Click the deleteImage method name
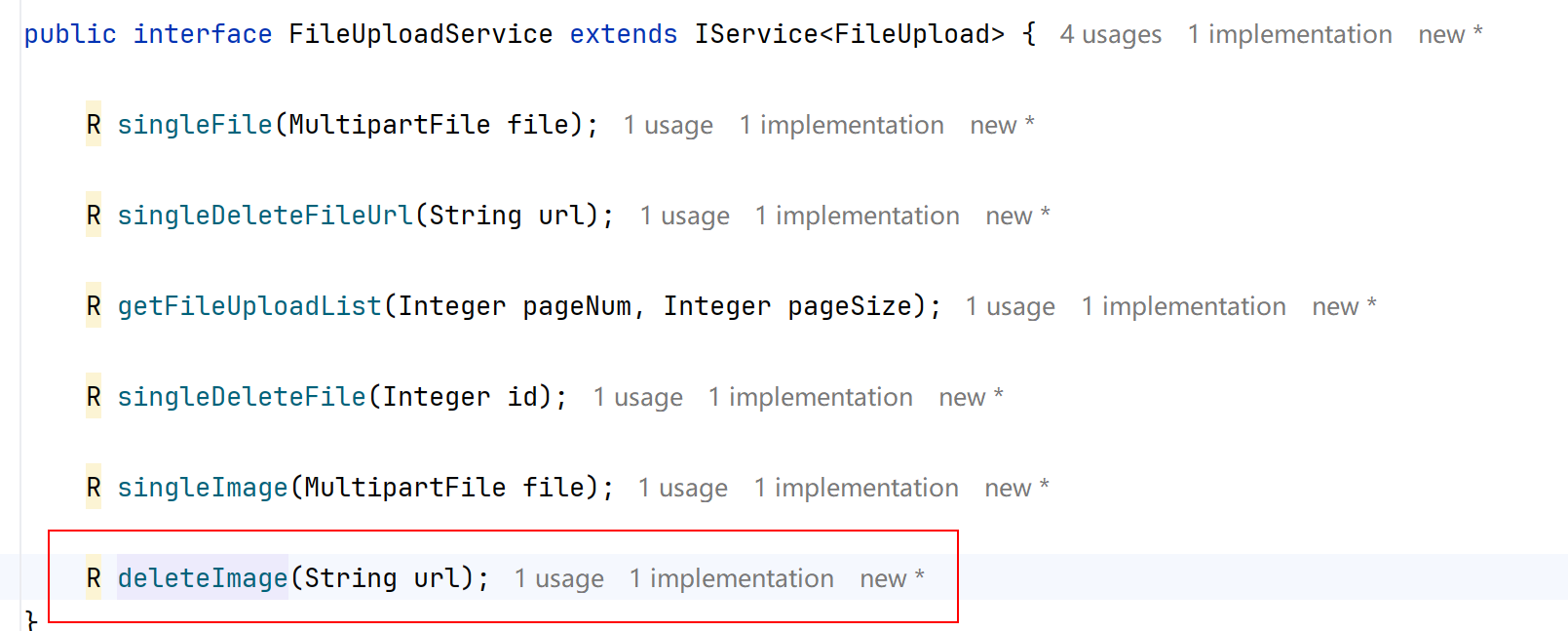 point(203,578)
